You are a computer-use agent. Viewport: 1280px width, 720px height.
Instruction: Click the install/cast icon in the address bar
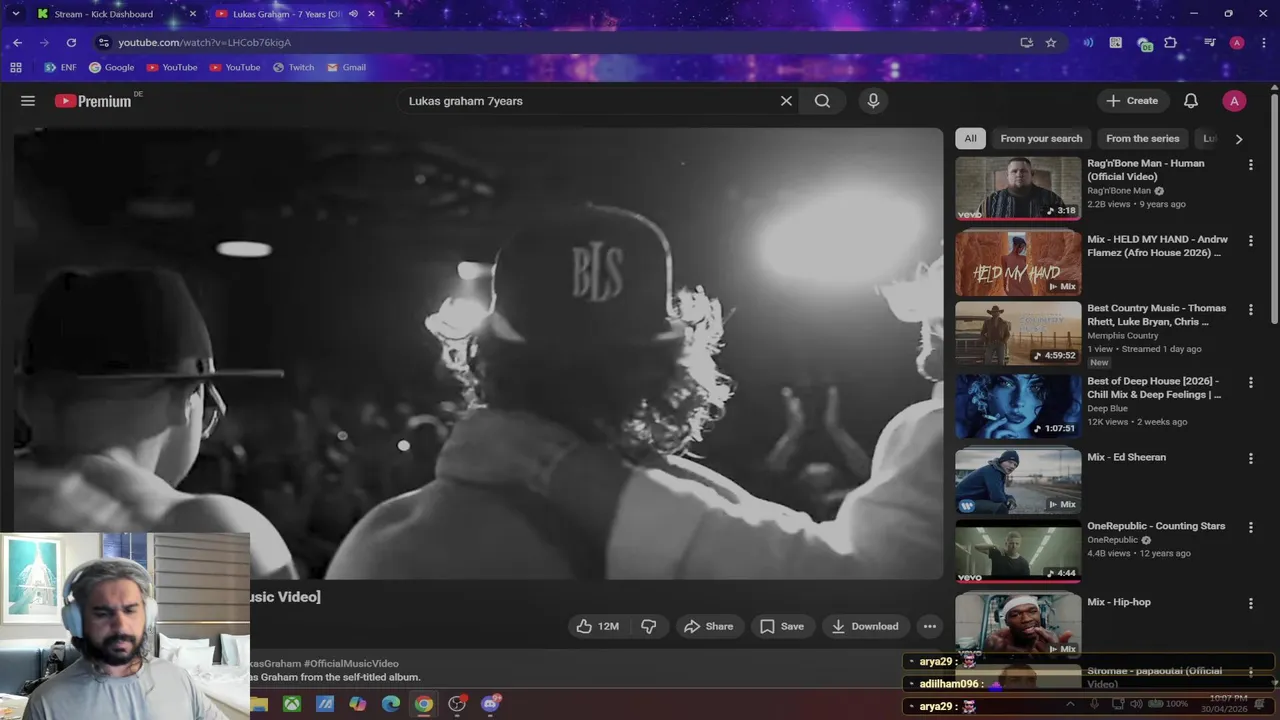[1026, 43]
